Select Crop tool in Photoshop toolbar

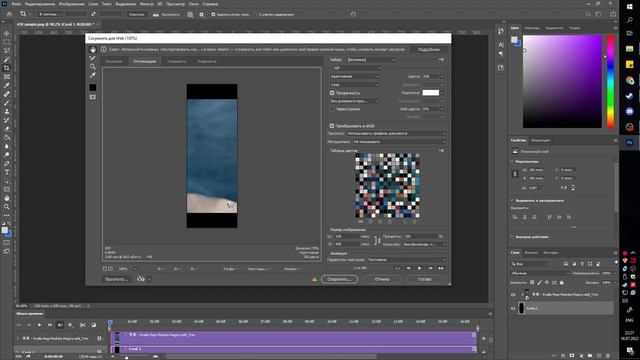coord(7,68)
